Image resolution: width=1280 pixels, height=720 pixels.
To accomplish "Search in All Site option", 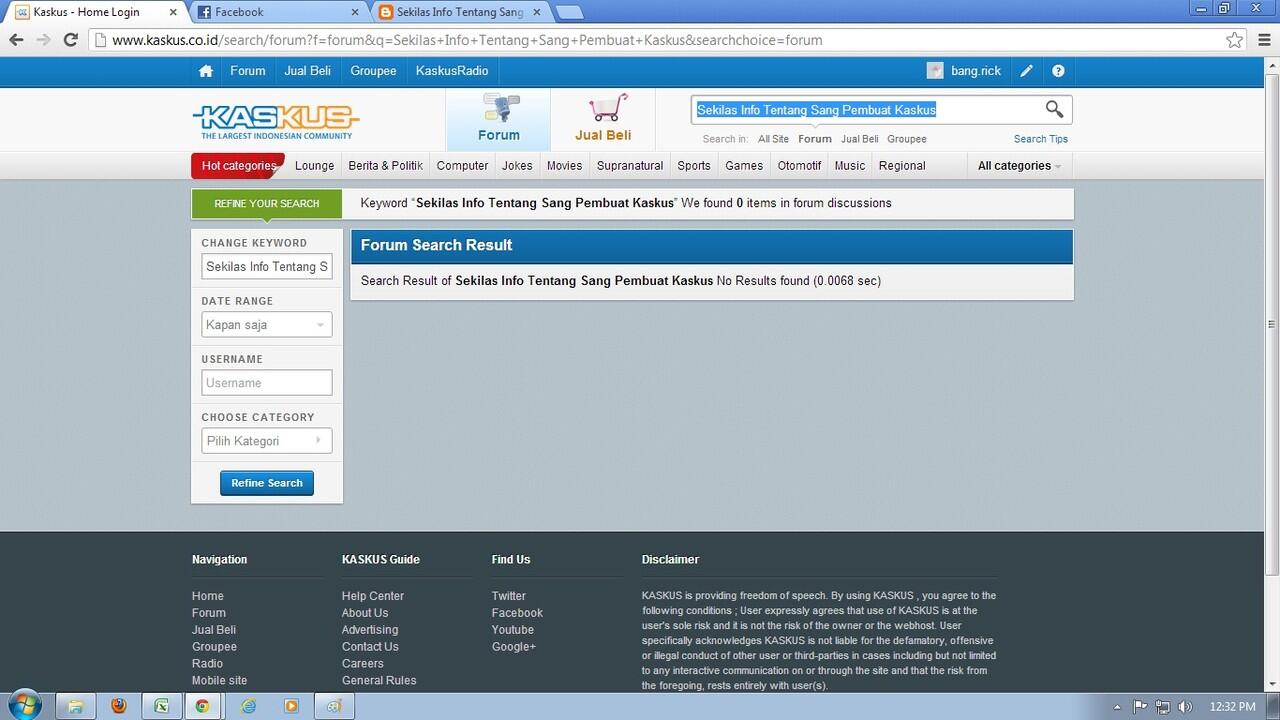I will tap(773, 139).
